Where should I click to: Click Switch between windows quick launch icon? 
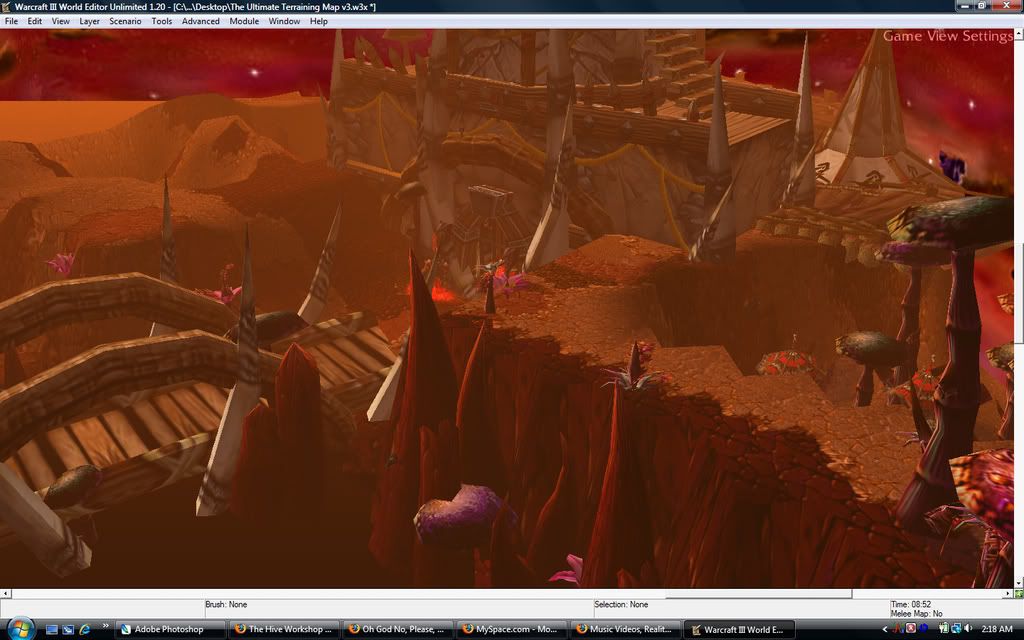(68, 630)
